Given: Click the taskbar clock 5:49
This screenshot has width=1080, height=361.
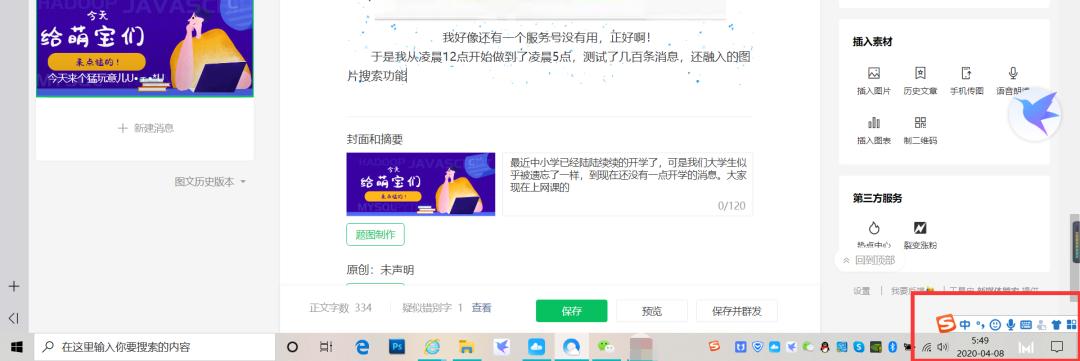Looking at the screenshot, I should pos(979,347).
